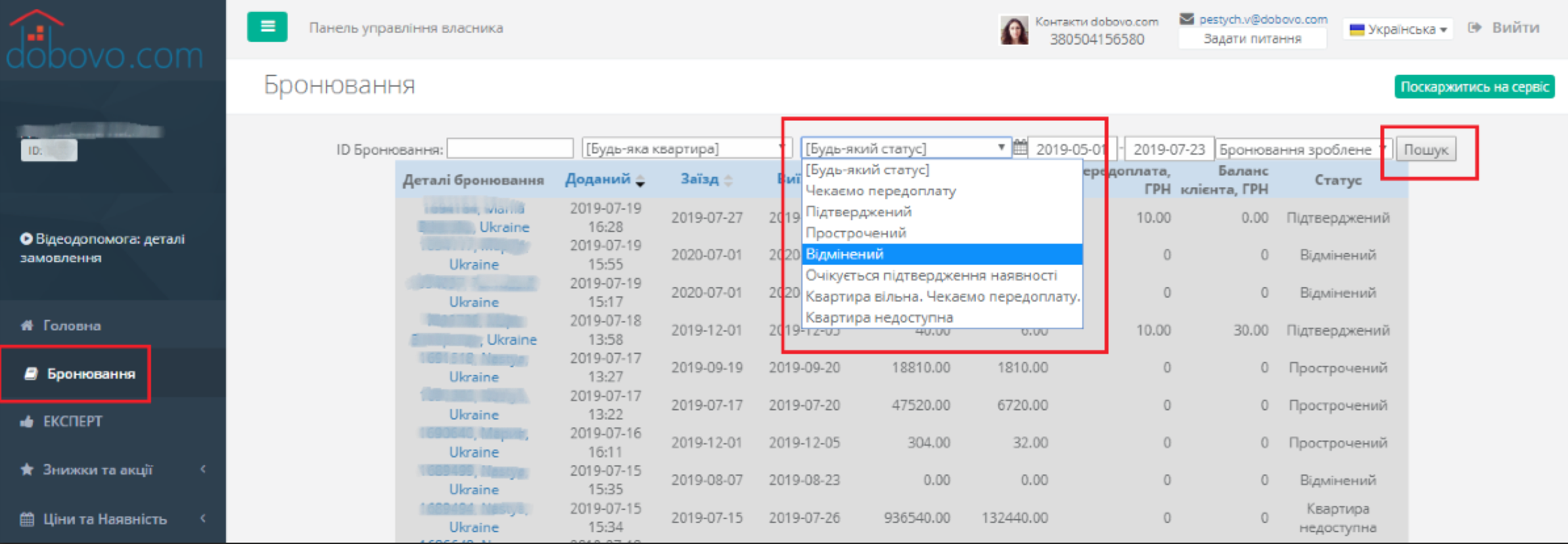Click the 'Задати питання' button
Viewport: 1568px width, 544px height.
tap(1253, 39)
